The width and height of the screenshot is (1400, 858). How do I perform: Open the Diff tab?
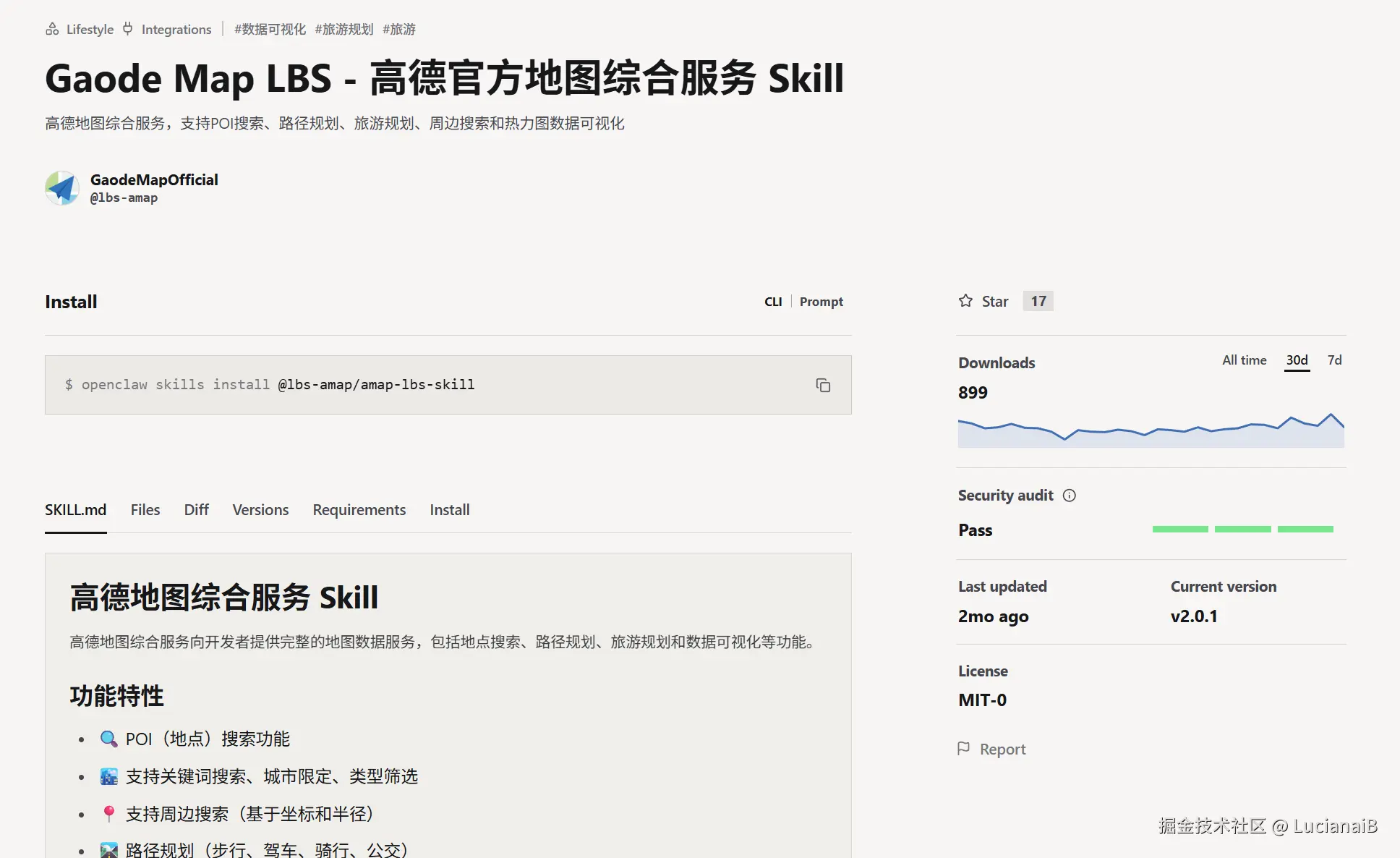tap(196, 510)
